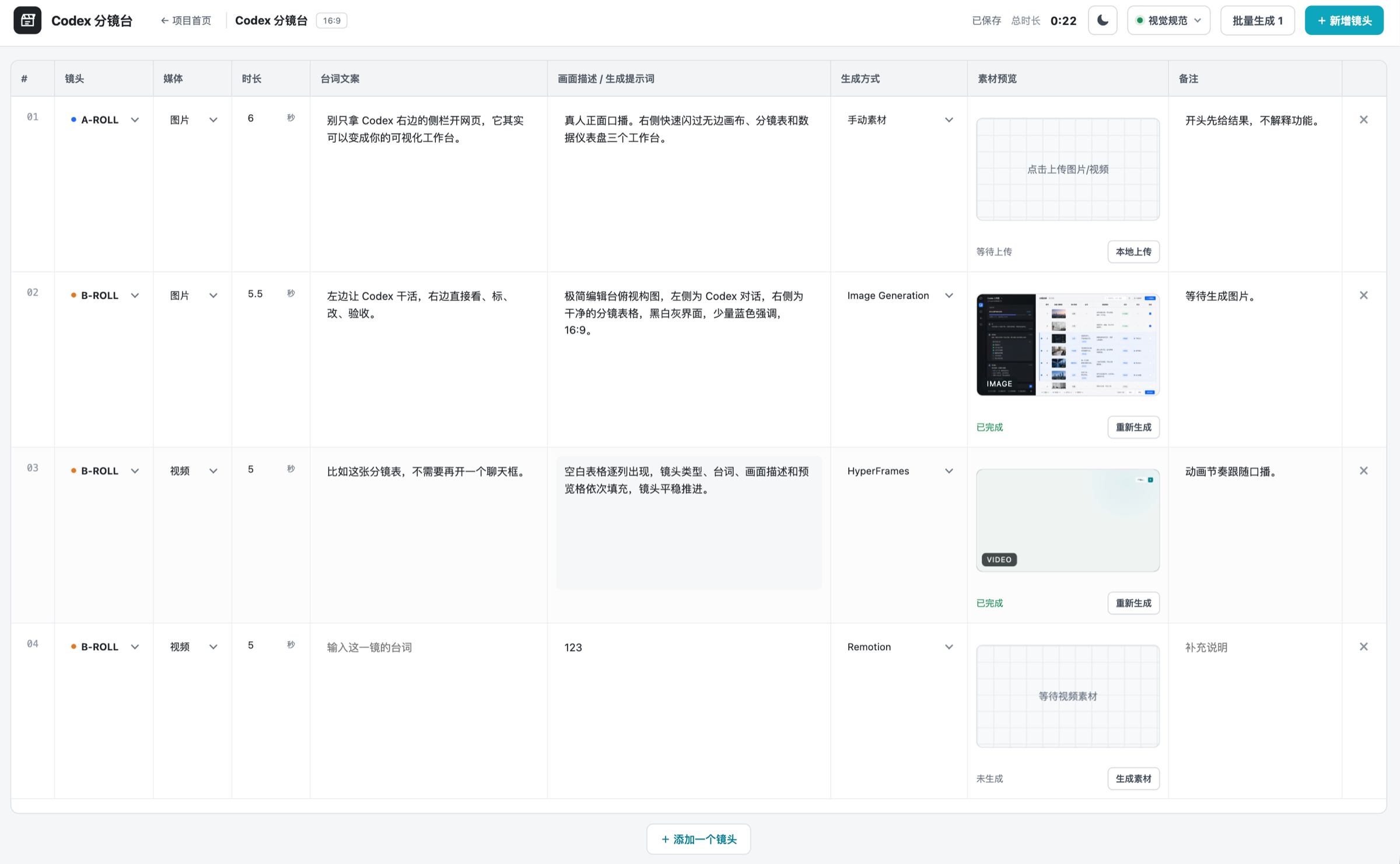The width and height of the screenshot is (1400, 864).
Task: Go back to 项目首页
Action: click(185, 20)
